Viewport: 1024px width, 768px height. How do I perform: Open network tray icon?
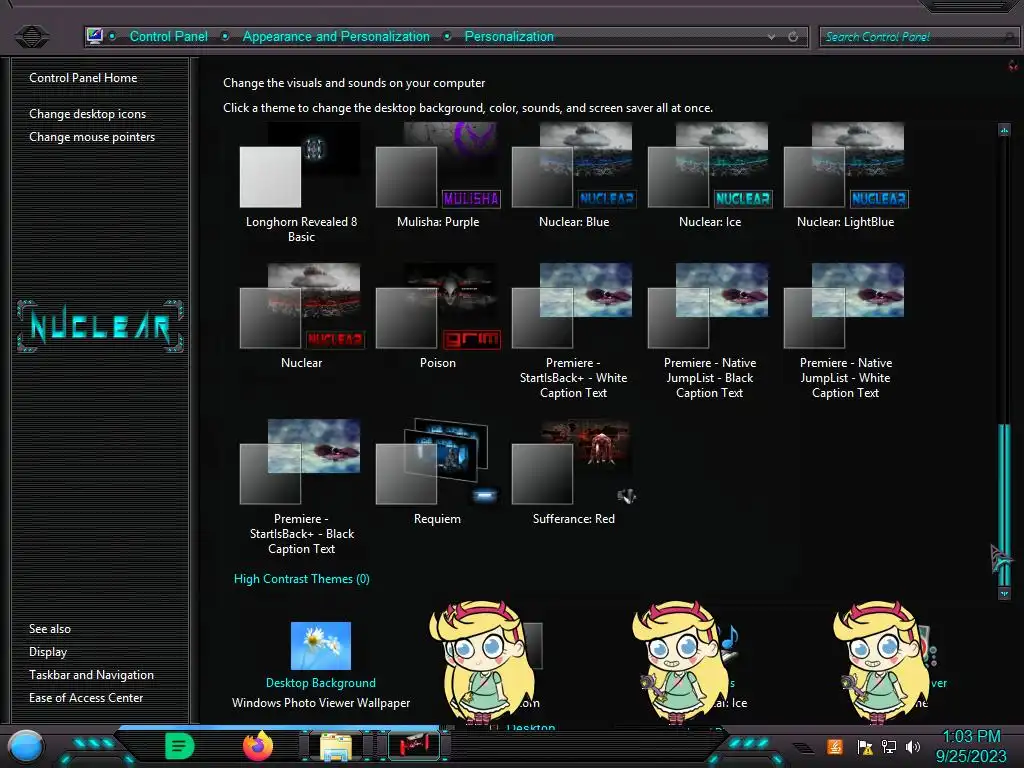(x=889, y=746)
